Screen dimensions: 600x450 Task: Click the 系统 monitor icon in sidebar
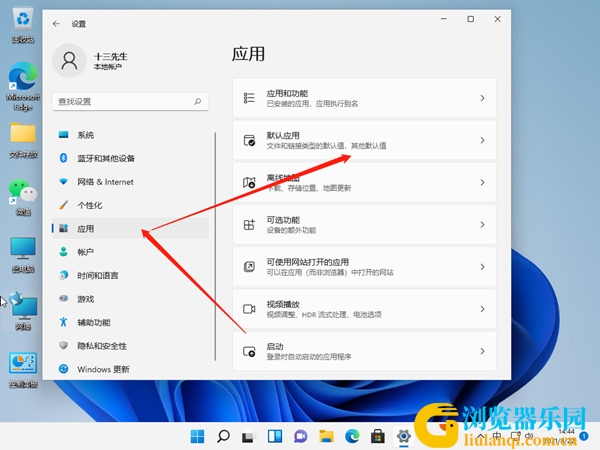pyautogui.click(x=64, y=135)
